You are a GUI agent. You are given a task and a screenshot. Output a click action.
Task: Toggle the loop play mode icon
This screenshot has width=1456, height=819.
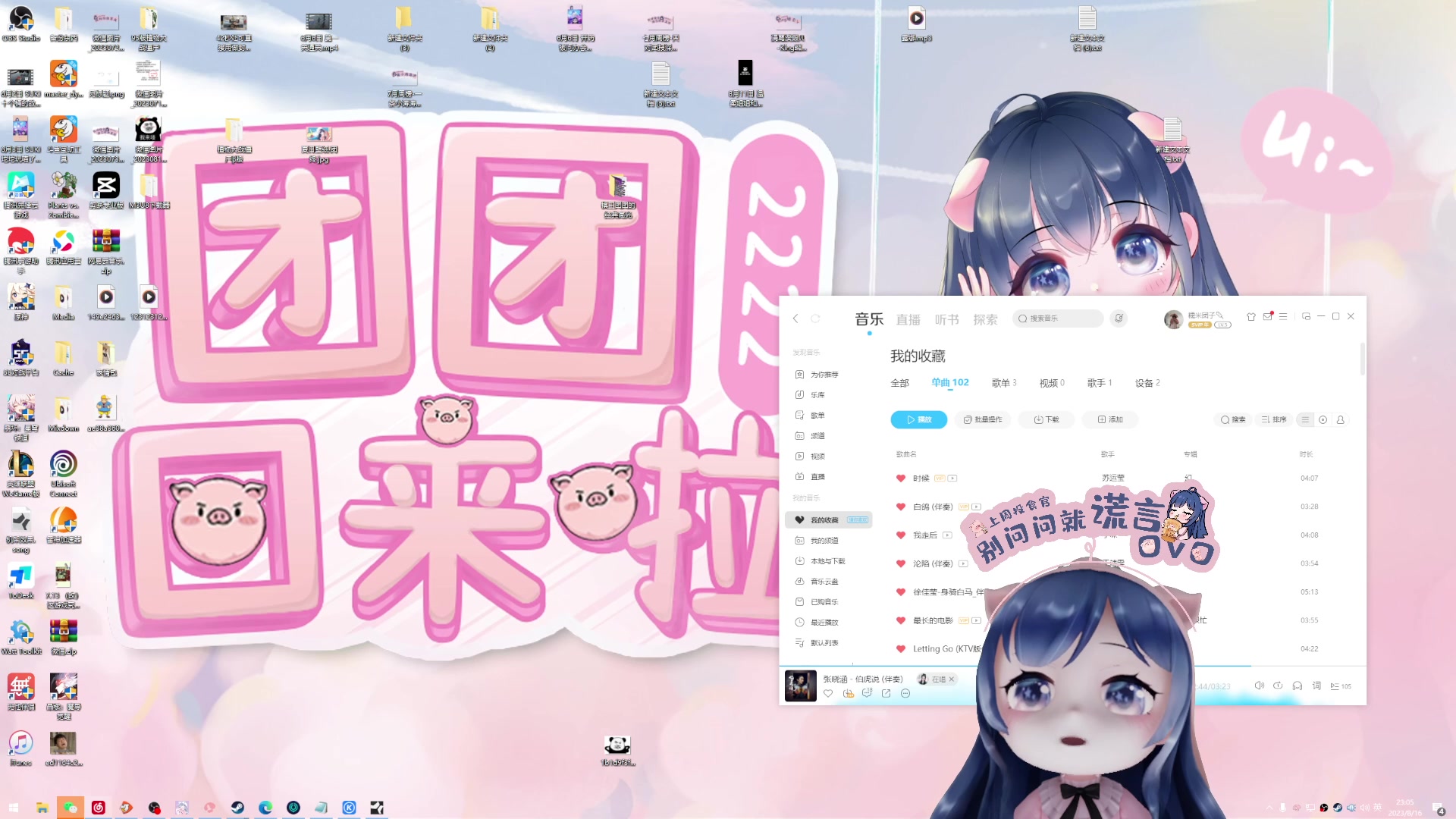coord(1278,686)
